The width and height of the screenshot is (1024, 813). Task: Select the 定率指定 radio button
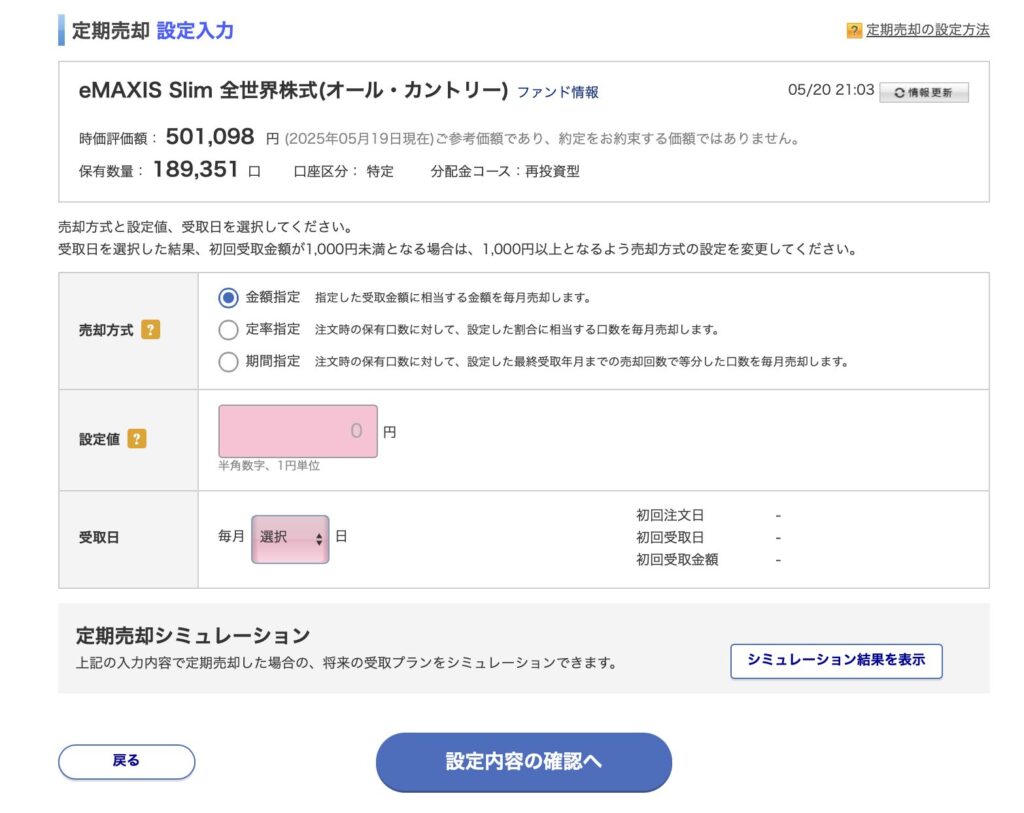pos(228,330)
